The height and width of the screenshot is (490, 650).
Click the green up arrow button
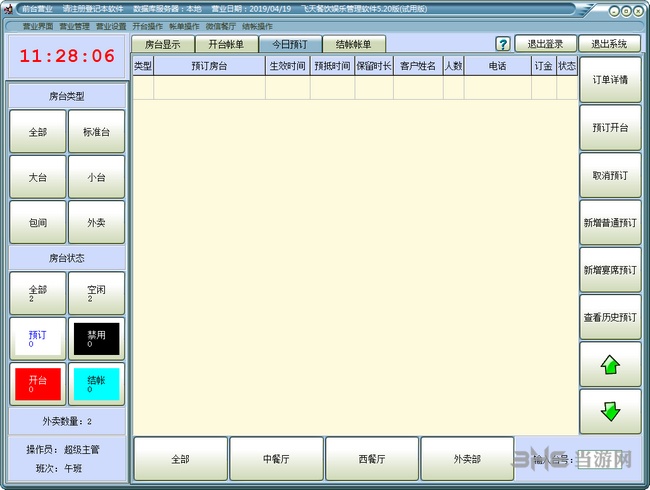coord(610,365)
